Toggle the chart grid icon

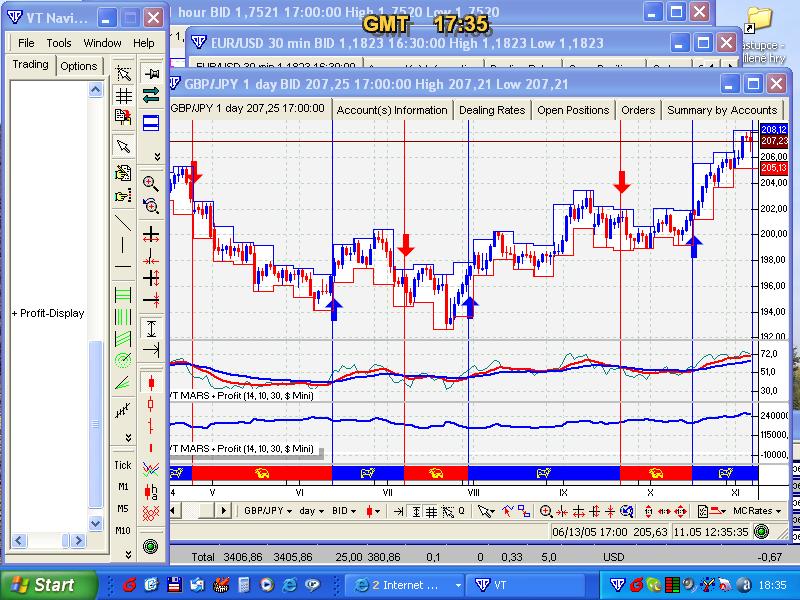[123, 96]
